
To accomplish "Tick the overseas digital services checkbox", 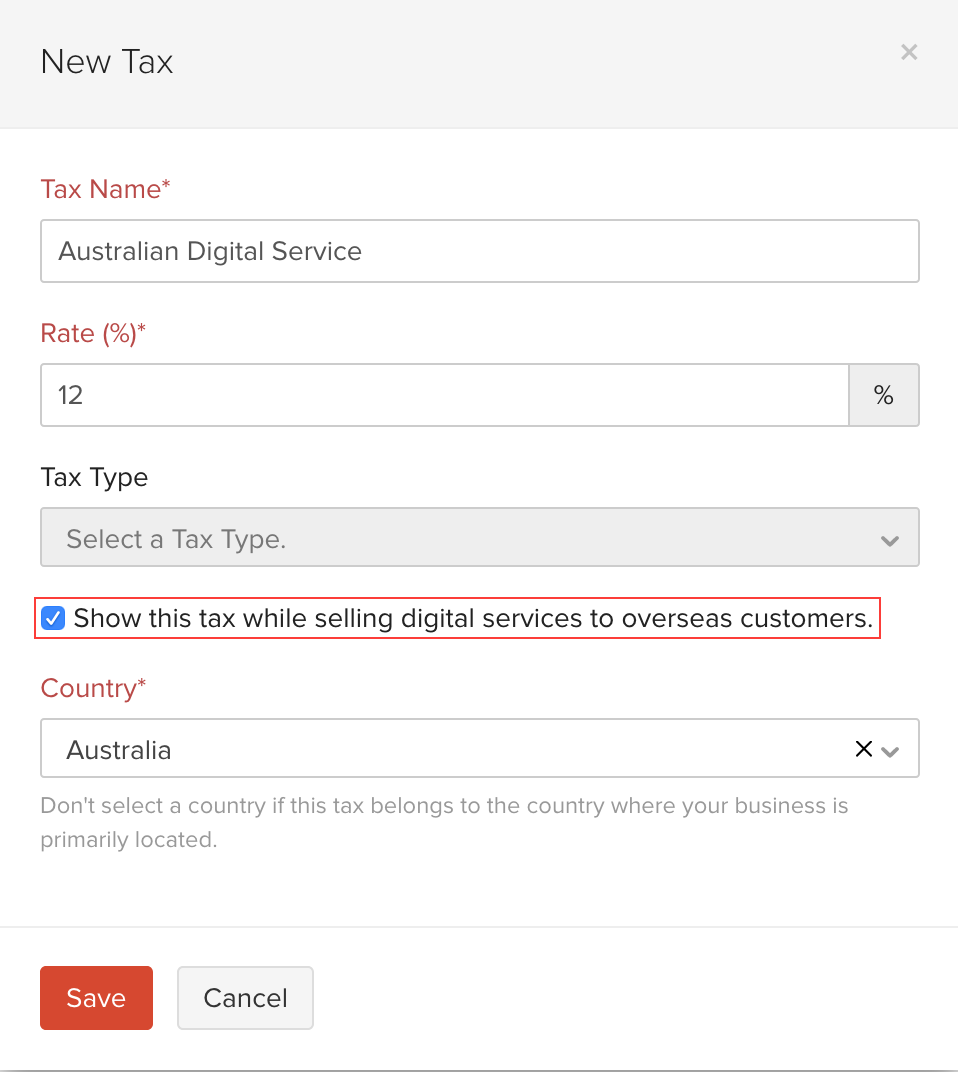I will point(54,619).
